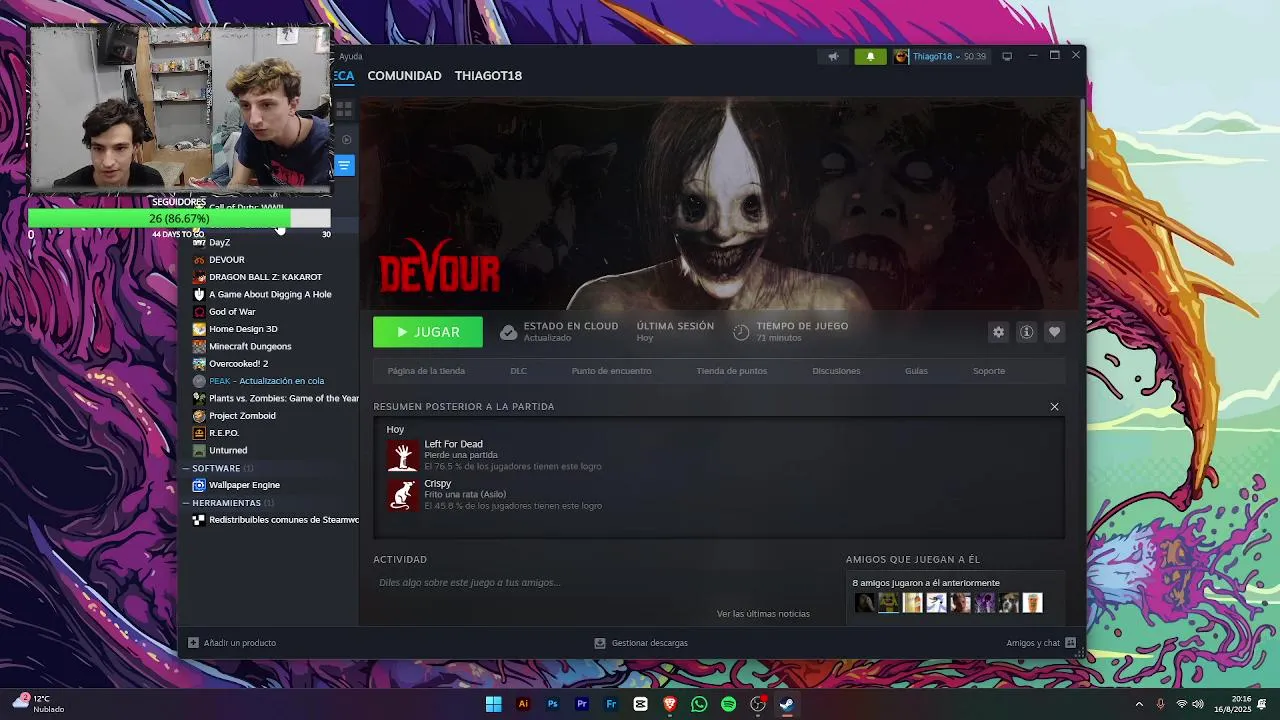The height and width of the screenshot is (720, 1280).
Task: Open the Guías tab
Action: coord(916,371)
